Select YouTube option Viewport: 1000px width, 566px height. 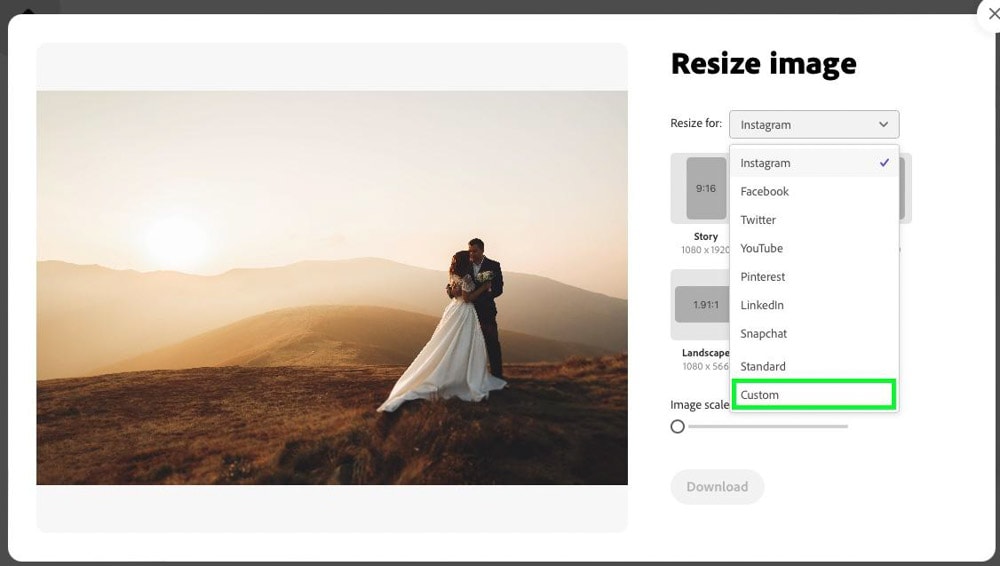click(x=814, y=248)
